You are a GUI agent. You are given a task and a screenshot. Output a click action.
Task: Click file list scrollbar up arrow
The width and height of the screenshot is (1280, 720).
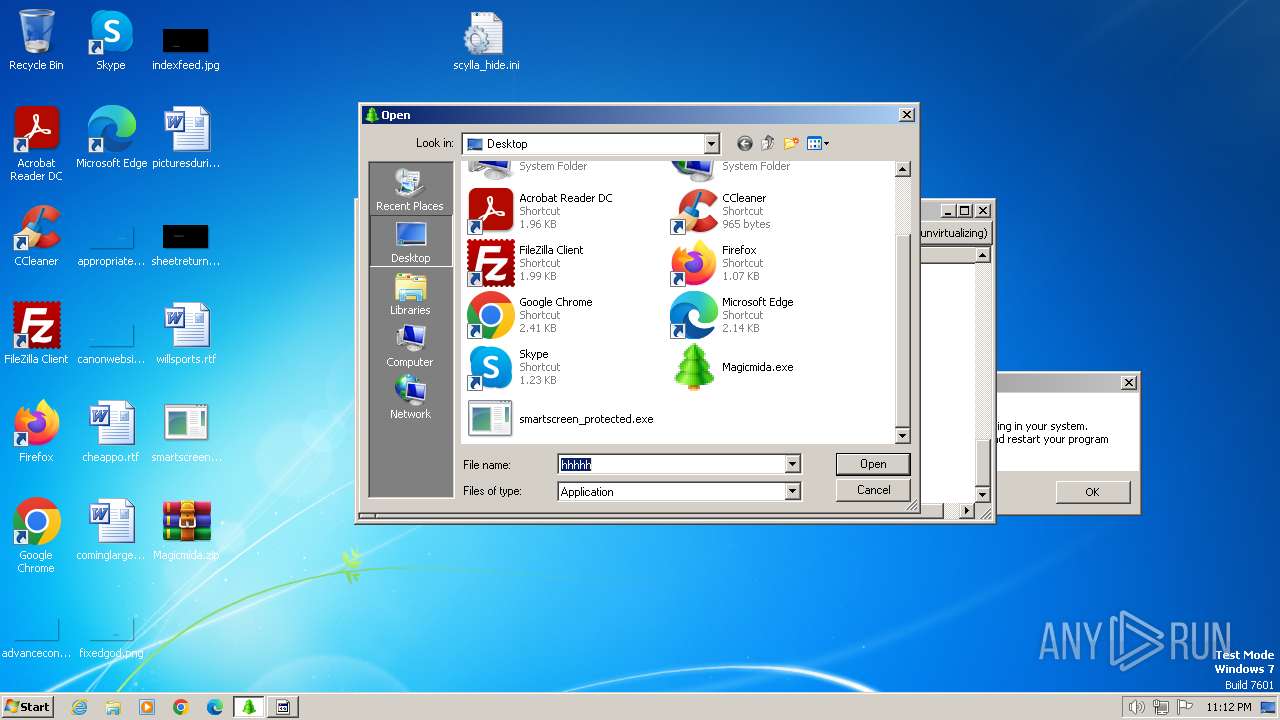pos(902,169)
